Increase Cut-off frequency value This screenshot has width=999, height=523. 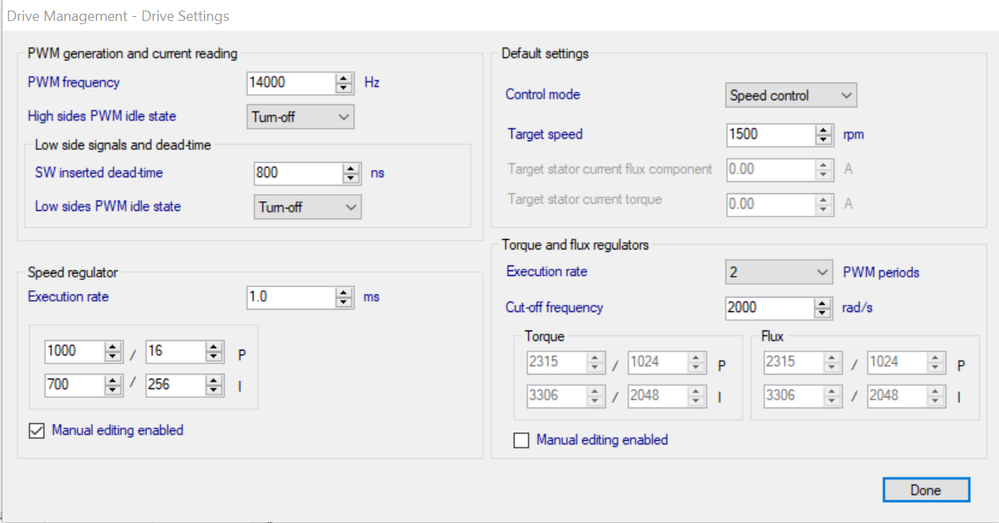(x=823, y=303)
